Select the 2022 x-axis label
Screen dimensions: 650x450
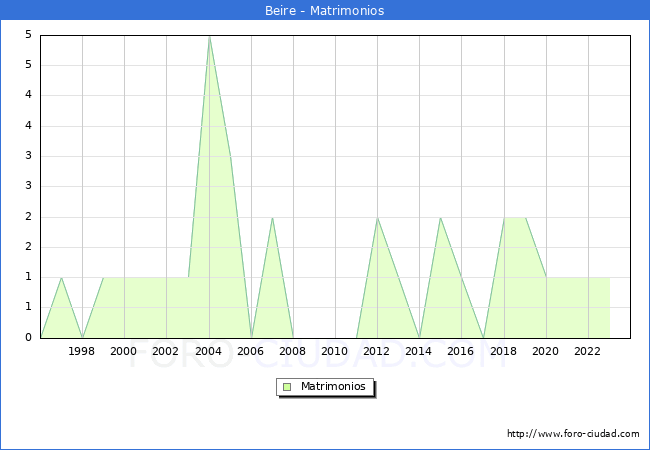pos(587,351)
